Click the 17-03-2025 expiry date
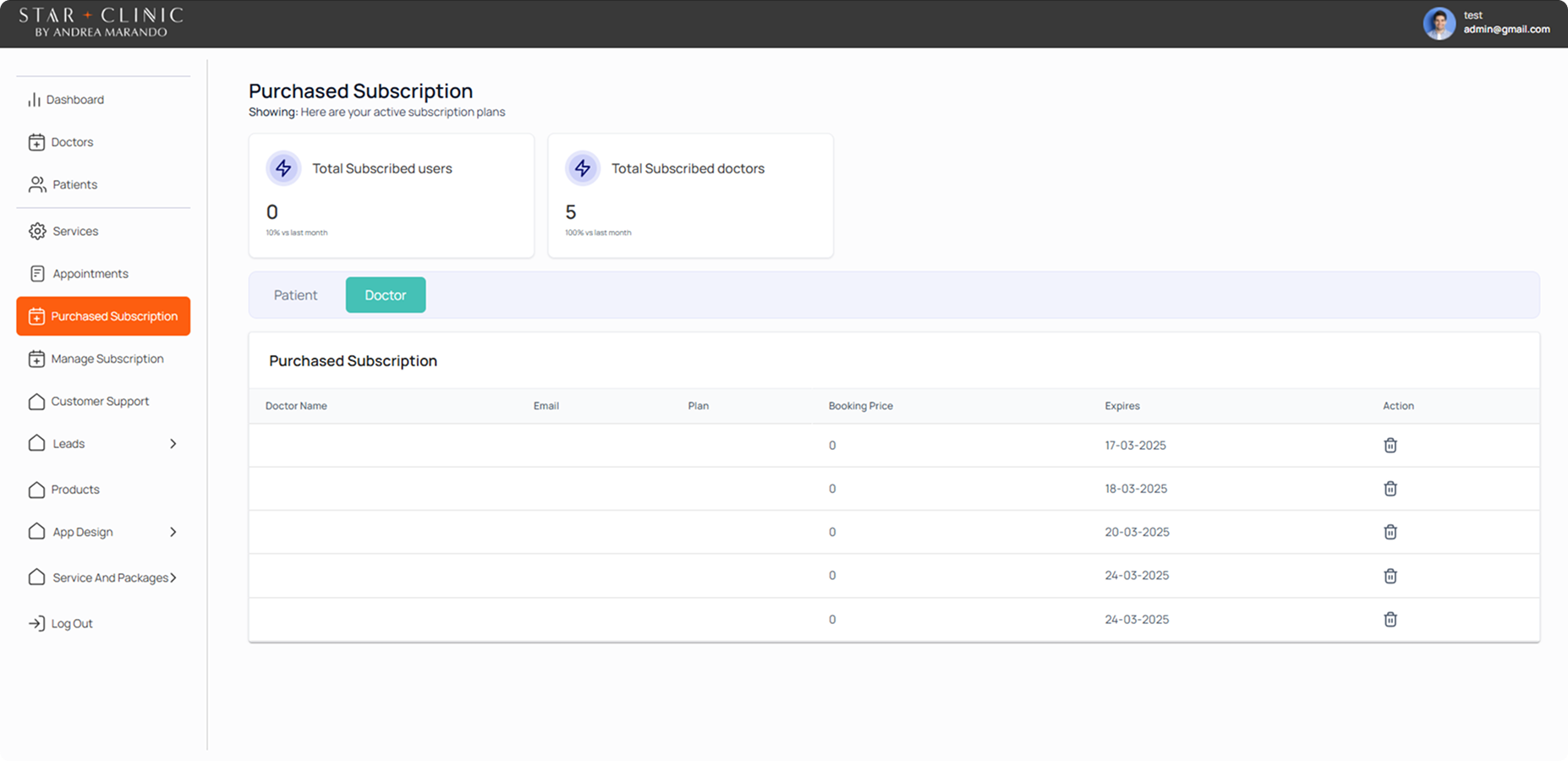Image resolution: width=1568 pixels, height=761 pixels. 1135,446
